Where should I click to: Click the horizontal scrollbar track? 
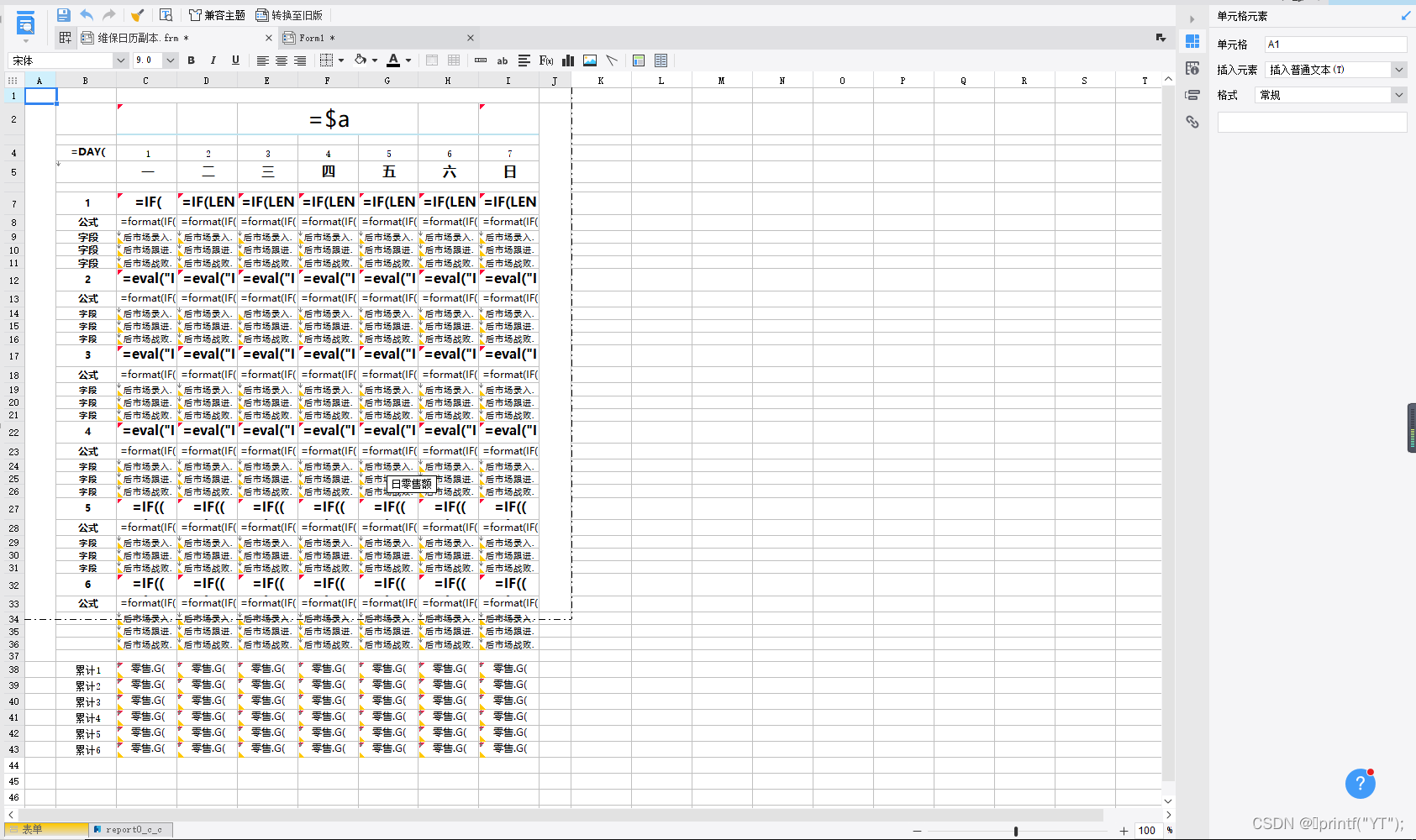pyautogui.click(x=561, y=815)
